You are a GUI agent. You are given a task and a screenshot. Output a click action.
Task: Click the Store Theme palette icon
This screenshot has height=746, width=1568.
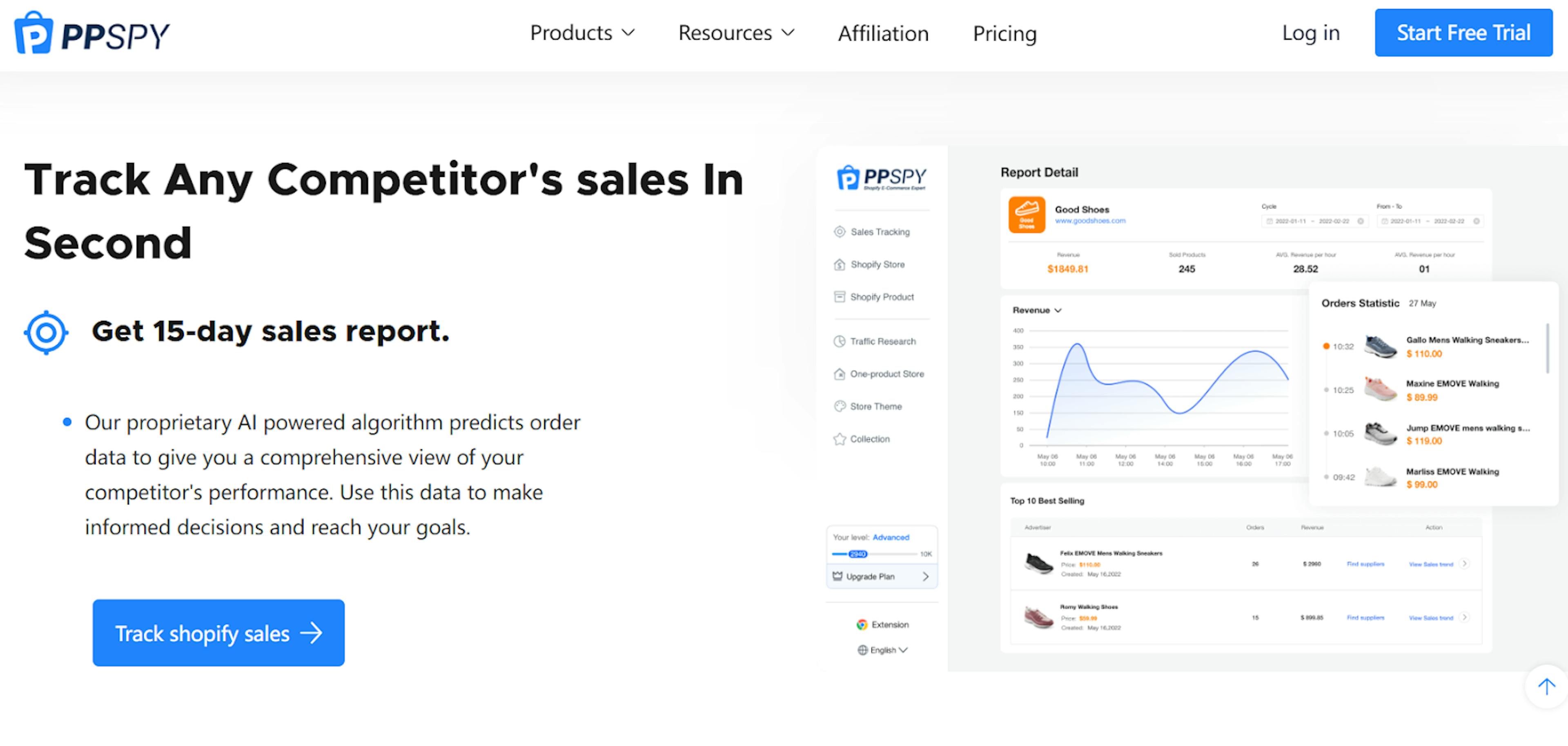pos(840,406)
